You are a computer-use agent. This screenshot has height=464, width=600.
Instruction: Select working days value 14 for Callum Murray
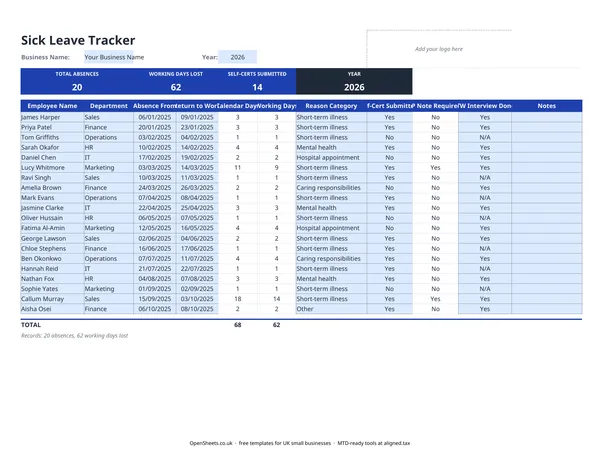click(x=276, y=299)
